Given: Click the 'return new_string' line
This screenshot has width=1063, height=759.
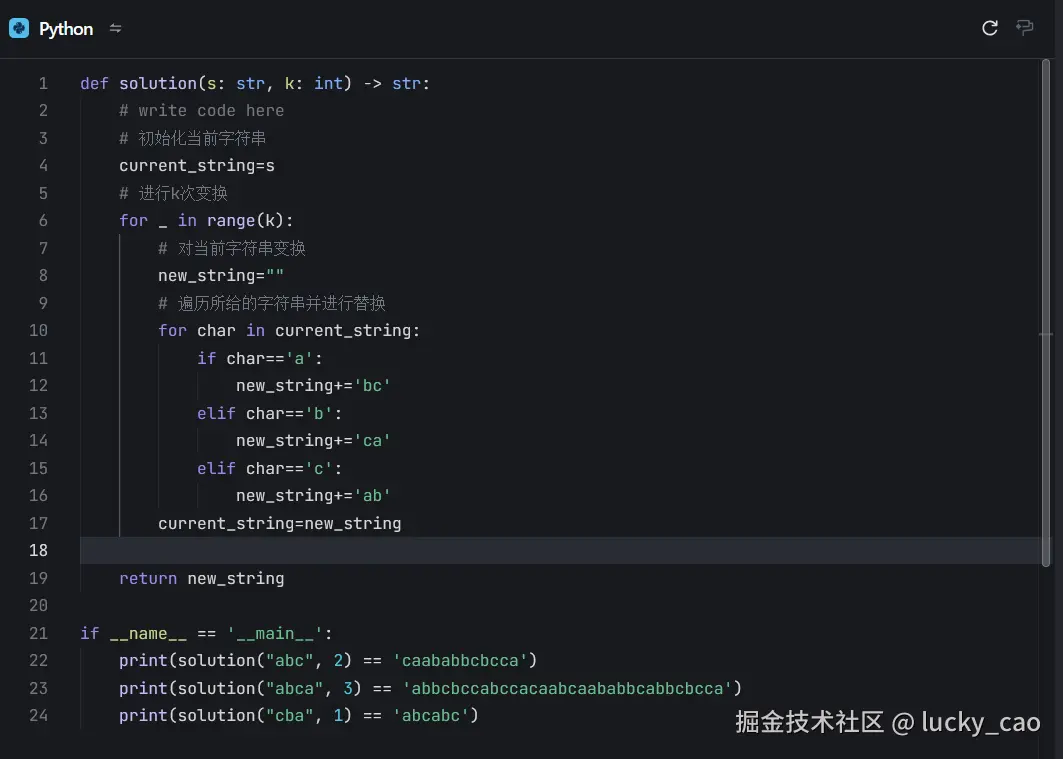Looking at the screenshot, I should pyautogui.click(x=201, y=578).
